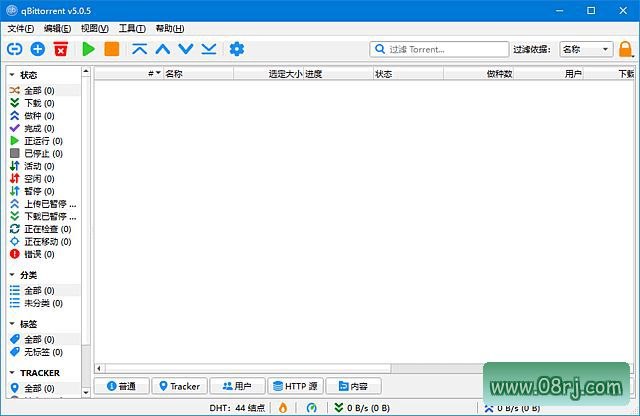This screenshot has width=640, height=416.
Task: Collapse the 状态 section
Action: pos(12,75)
